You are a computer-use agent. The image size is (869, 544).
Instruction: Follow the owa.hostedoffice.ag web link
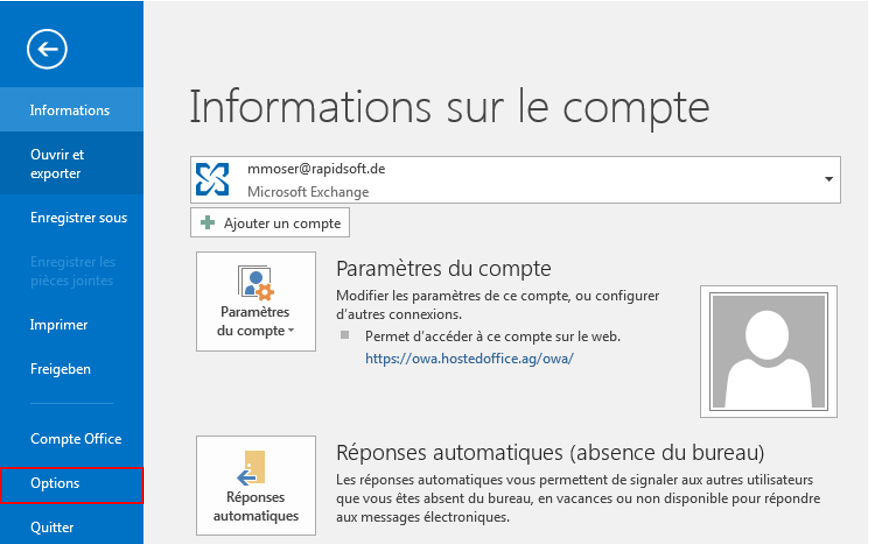pos(469,358)
